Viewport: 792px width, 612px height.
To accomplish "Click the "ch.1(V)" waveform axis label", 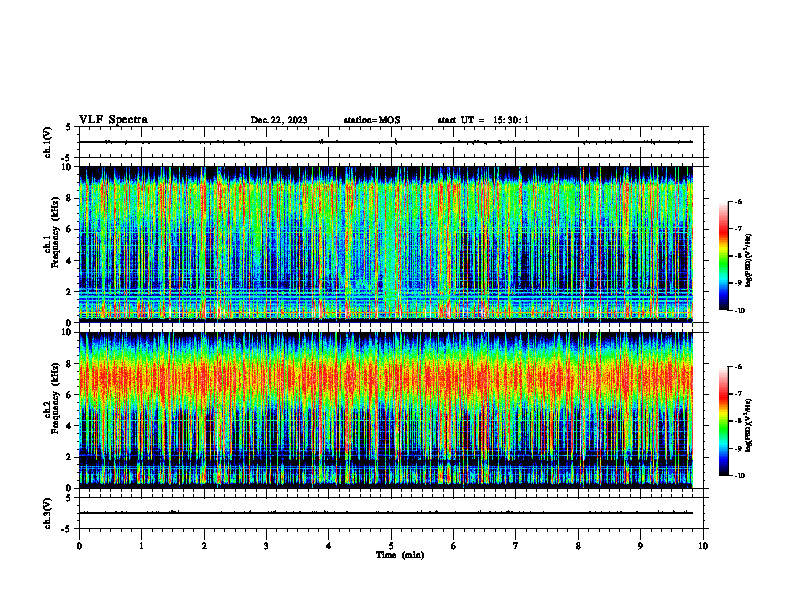I will pos(47,142).
